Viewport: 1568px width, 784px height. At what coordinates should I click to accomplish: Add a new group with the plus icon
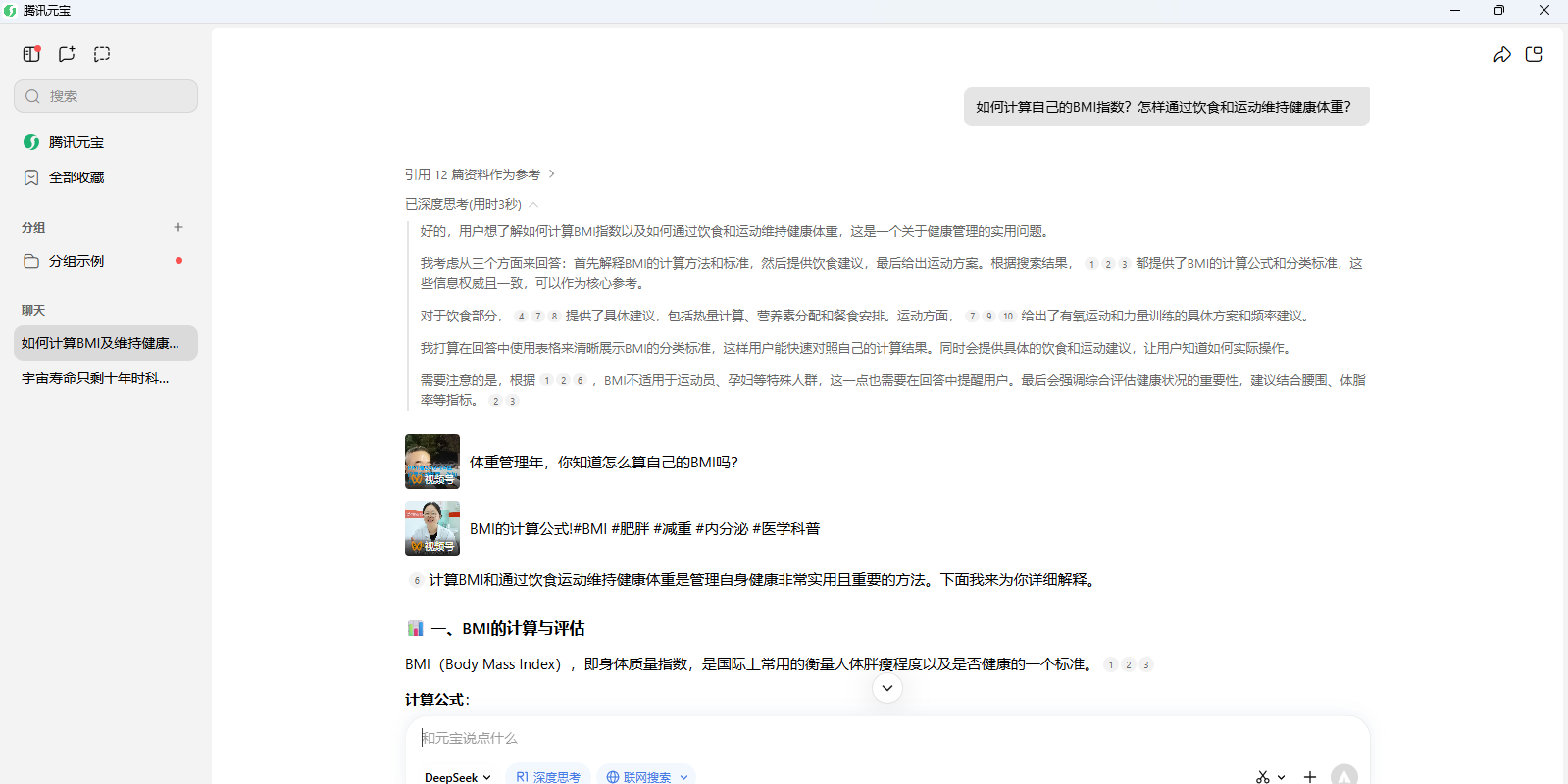click(x=178, y=227)
